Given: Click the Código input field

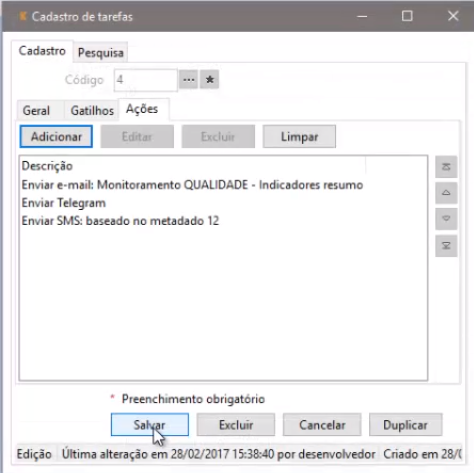Looking at the screenshot, I should click(x=146, y=80).
